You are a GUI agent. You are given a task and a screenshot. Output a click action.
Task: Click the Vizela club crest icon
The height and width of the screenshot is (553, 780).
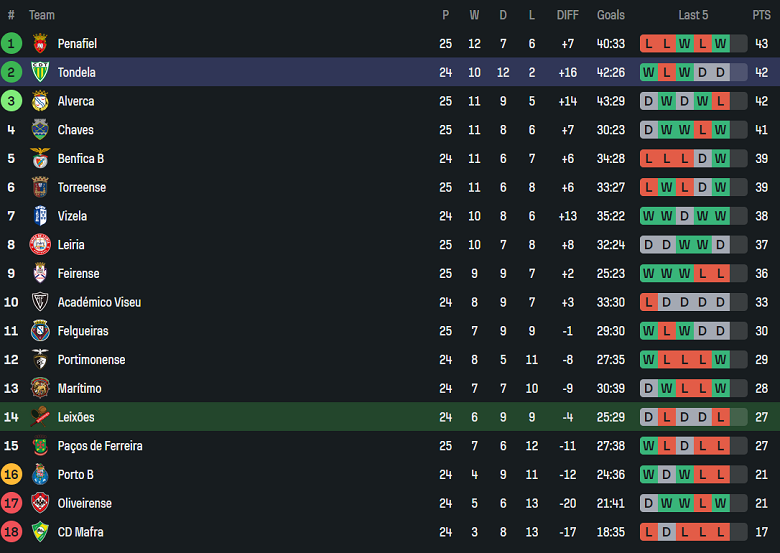40,216
